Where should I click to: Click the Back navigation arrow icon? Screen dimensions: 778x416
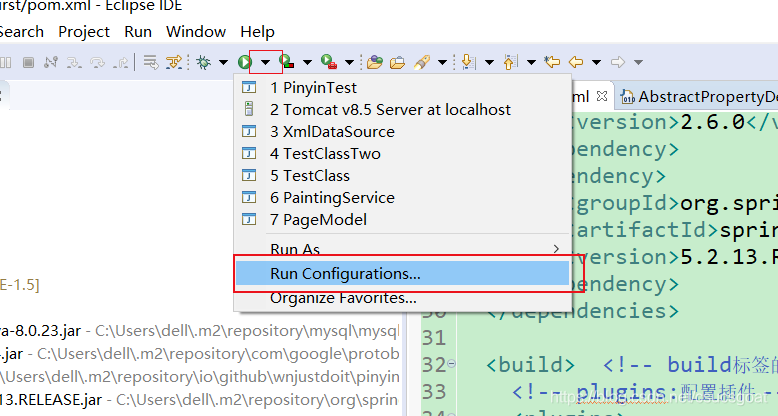point(576,62)
